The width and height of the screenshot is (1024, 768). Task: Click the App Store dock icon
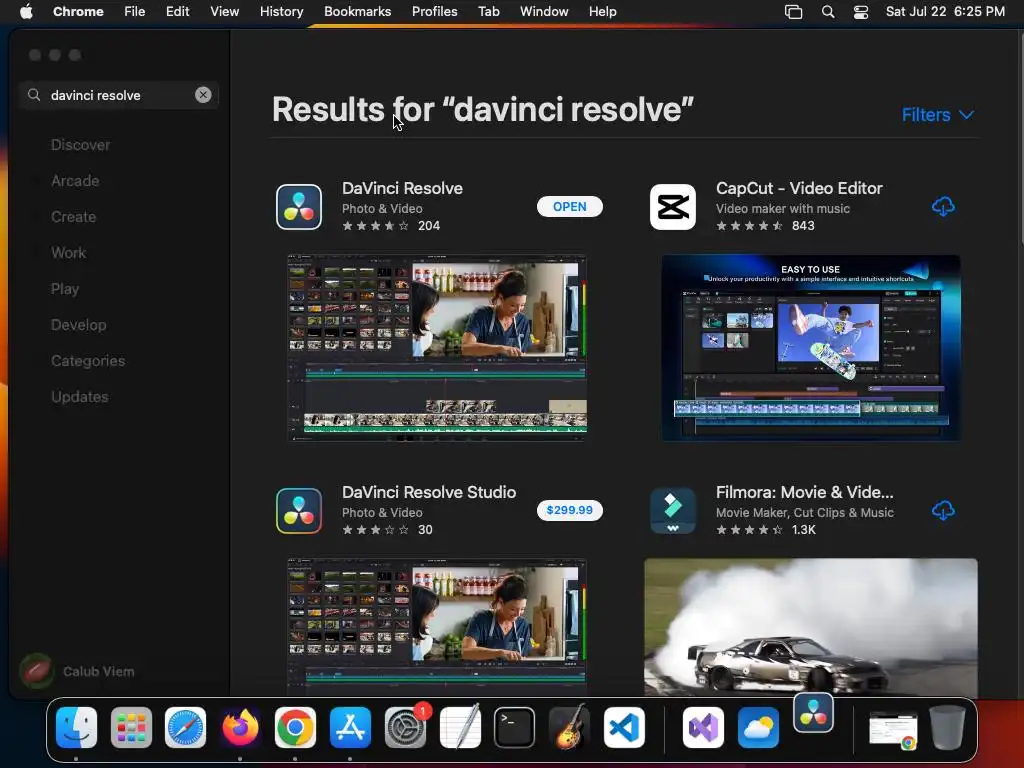(350, 728)
